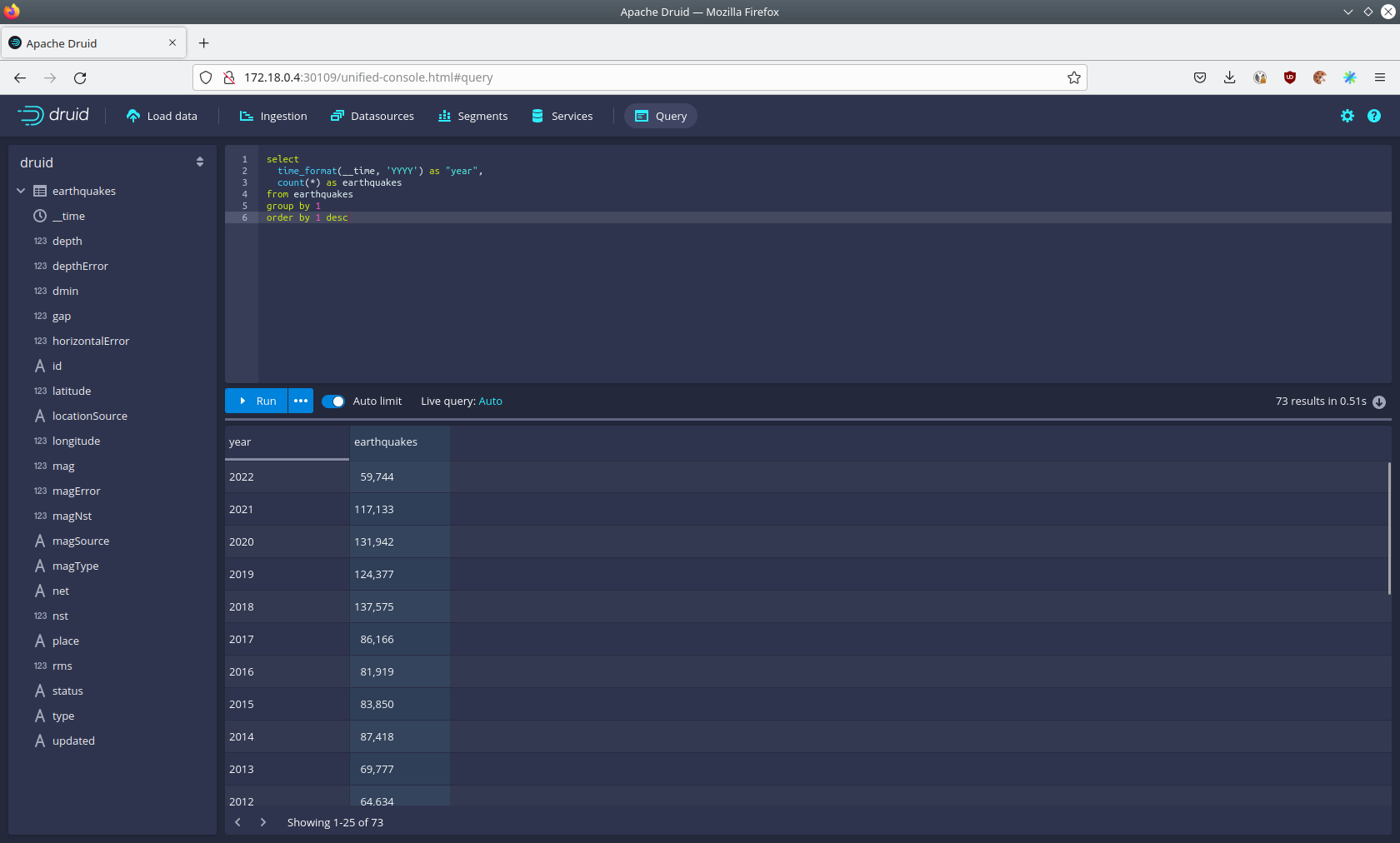Collapse the earthquakes table tree
This screenshot has height=843, width=1400.
click(21, 191)
